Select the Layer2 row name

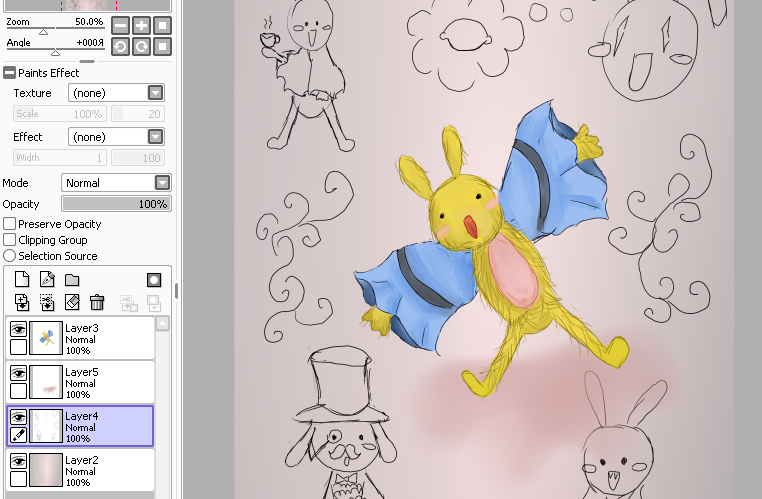(82, 460)
